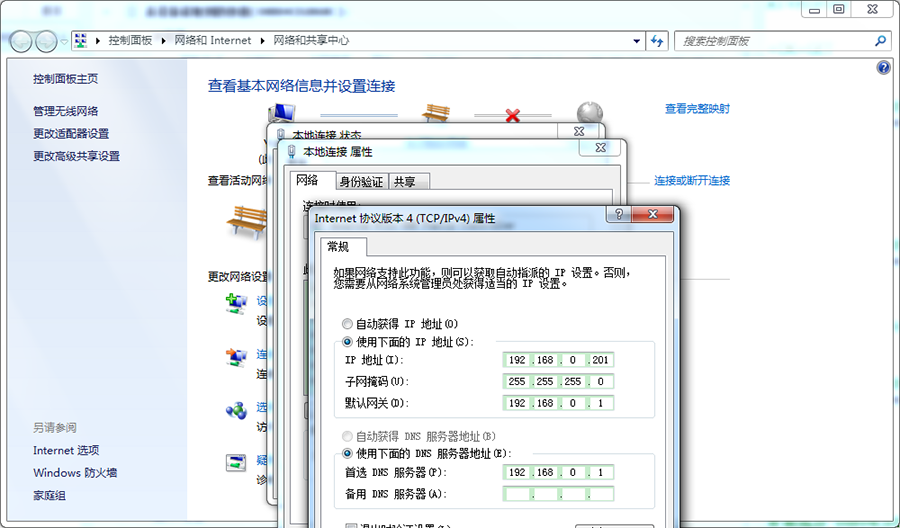Click the 查看完整映射 link

tap(697, 109)
